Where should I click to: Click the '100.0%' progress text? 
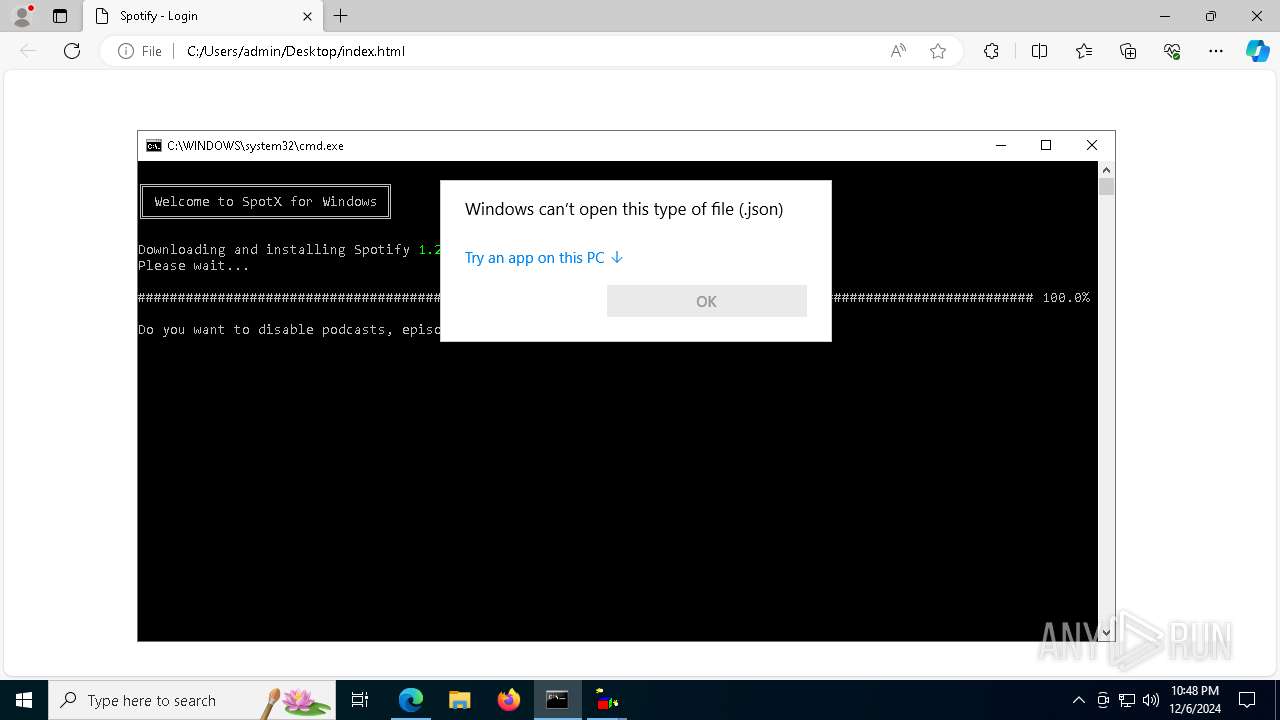[x=1066, y=298]
